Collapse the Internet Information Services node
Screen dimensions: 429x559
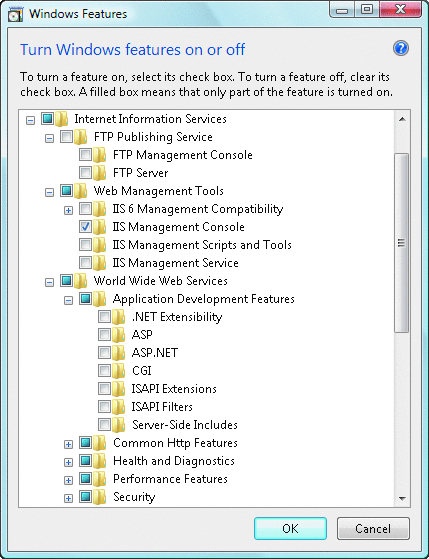pos(31,120)
